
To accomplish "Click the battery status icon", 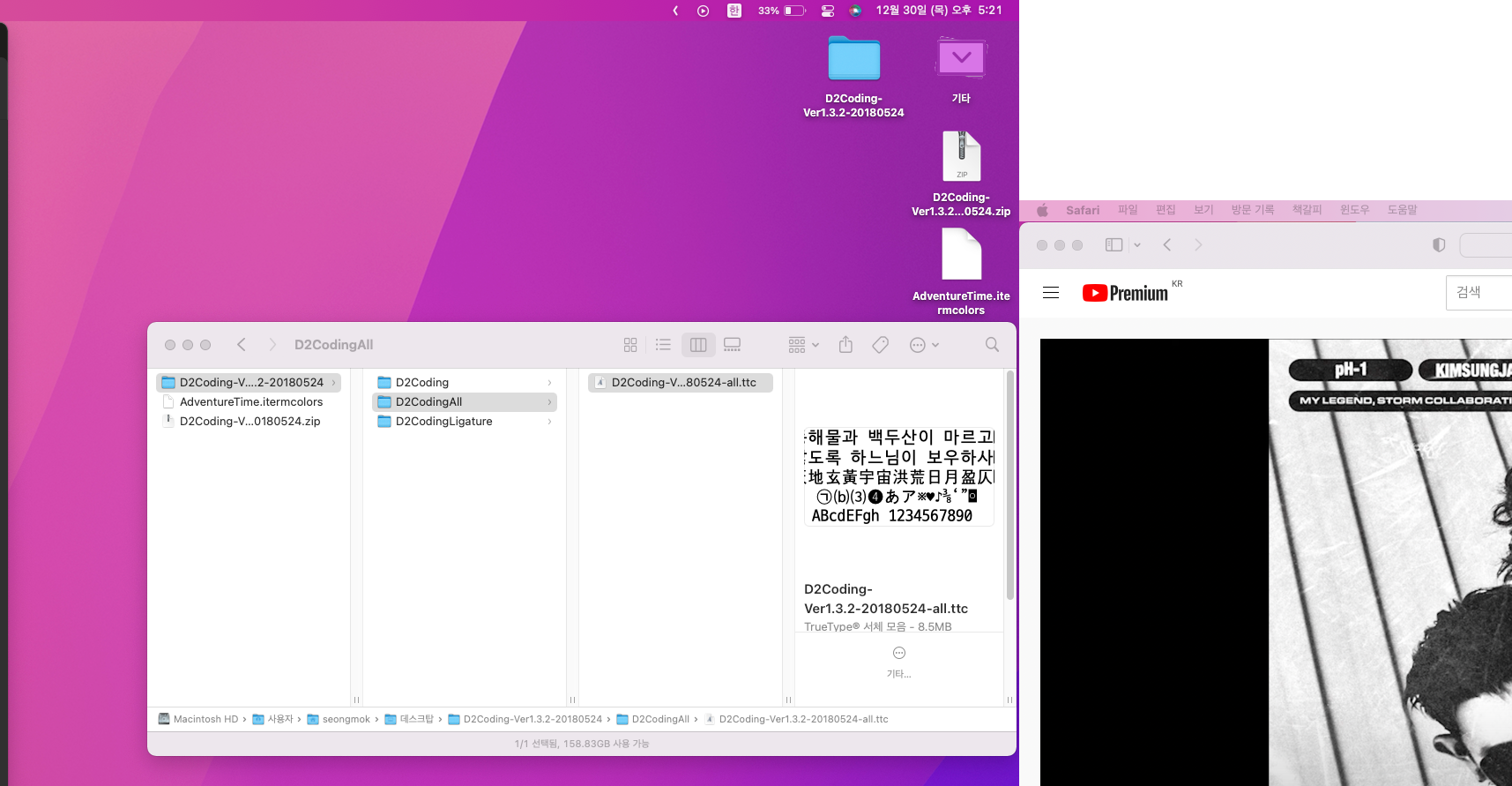I will [794, 11].
